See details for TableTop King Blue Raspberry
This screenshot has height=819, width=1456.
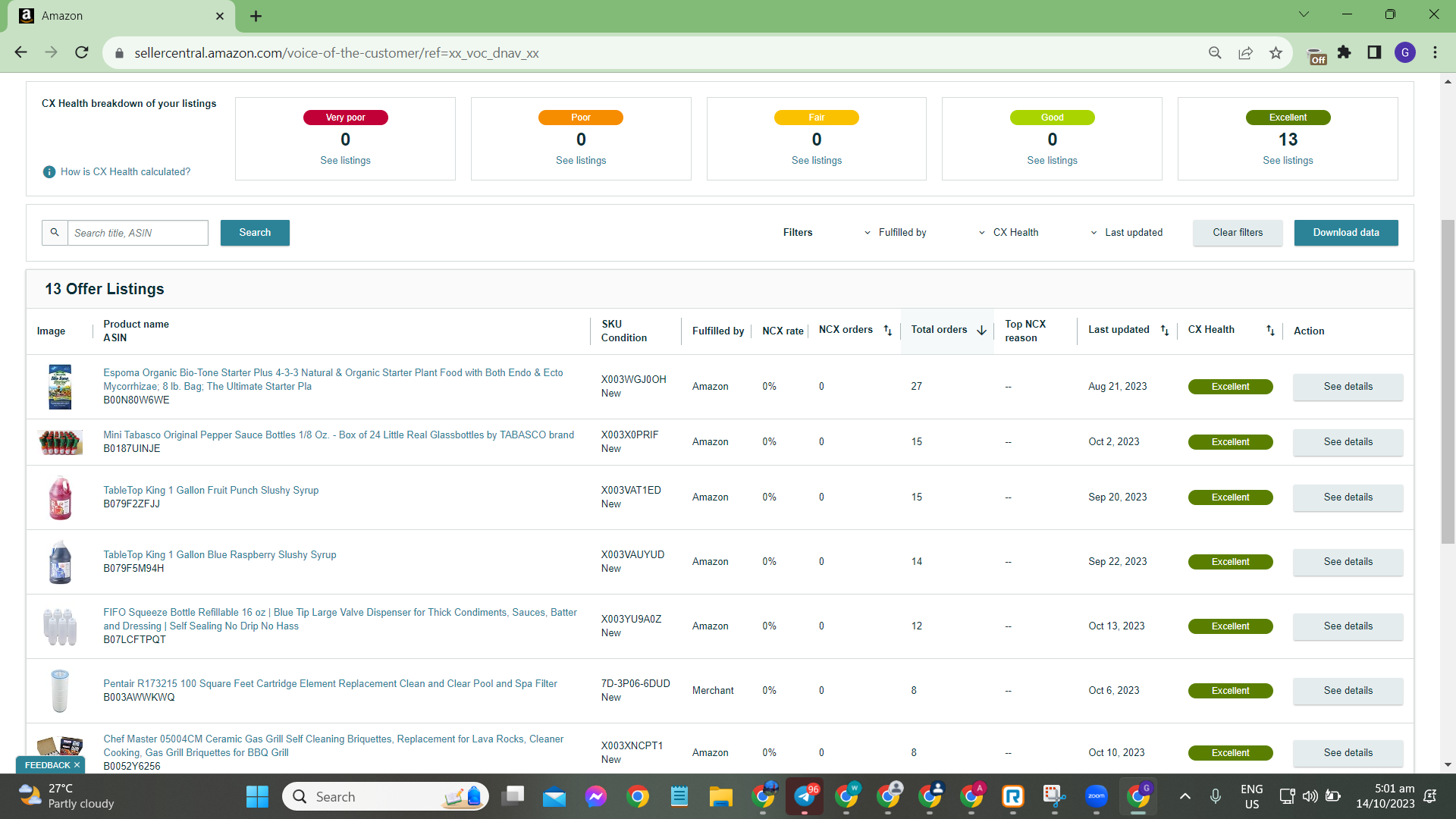pyautogui.click(x=1348, y=562)
